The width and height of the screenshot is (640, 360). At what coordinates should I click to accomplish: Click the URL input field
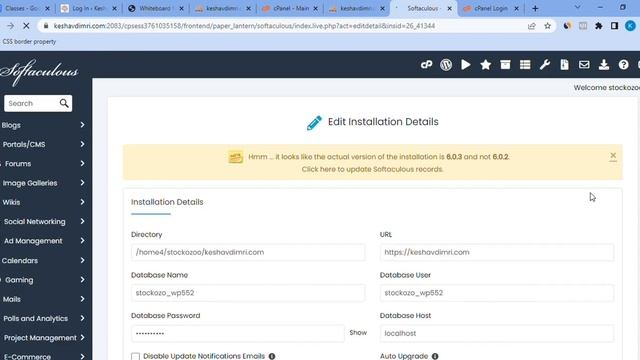click(497, 252)
